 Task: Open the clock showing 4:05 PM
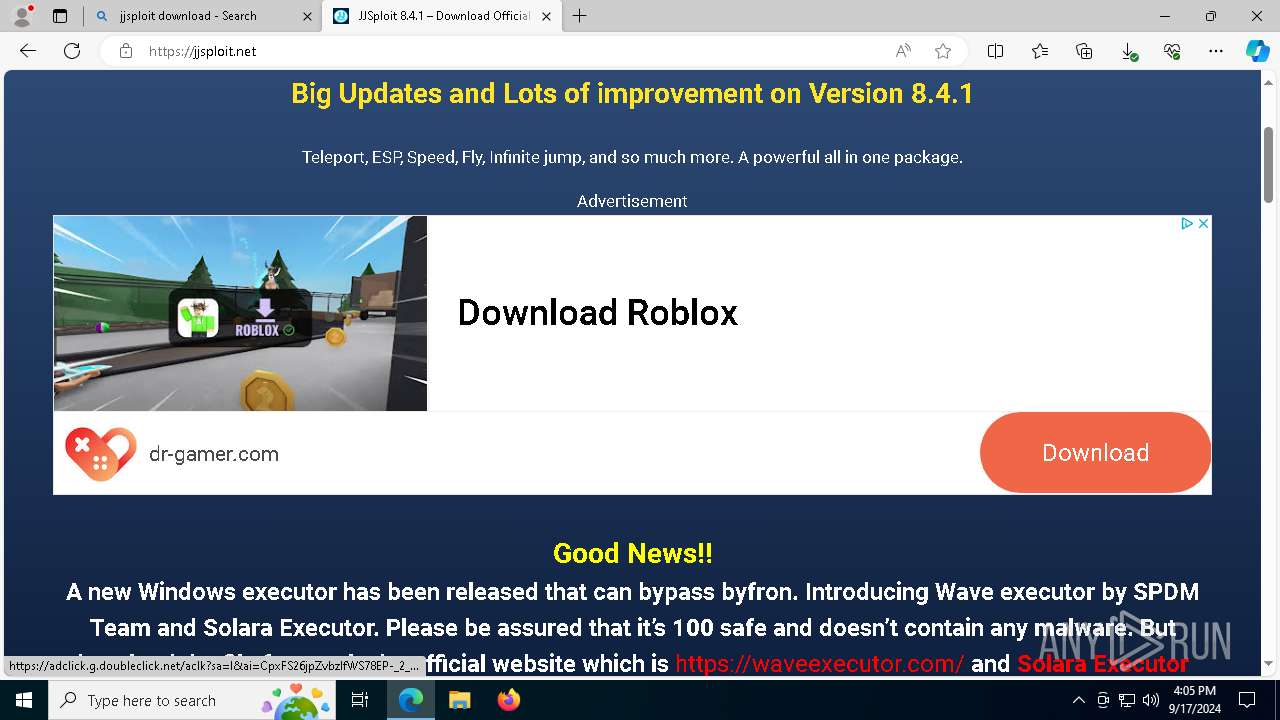[x=1195, y=700]
